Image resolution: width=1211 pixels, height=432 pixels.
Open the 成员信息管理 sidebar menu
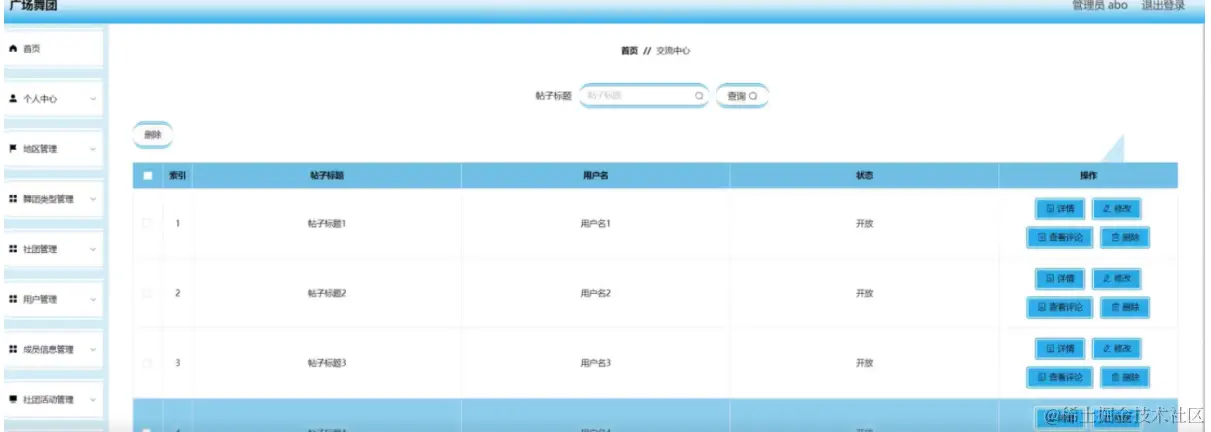pos(52,349)
